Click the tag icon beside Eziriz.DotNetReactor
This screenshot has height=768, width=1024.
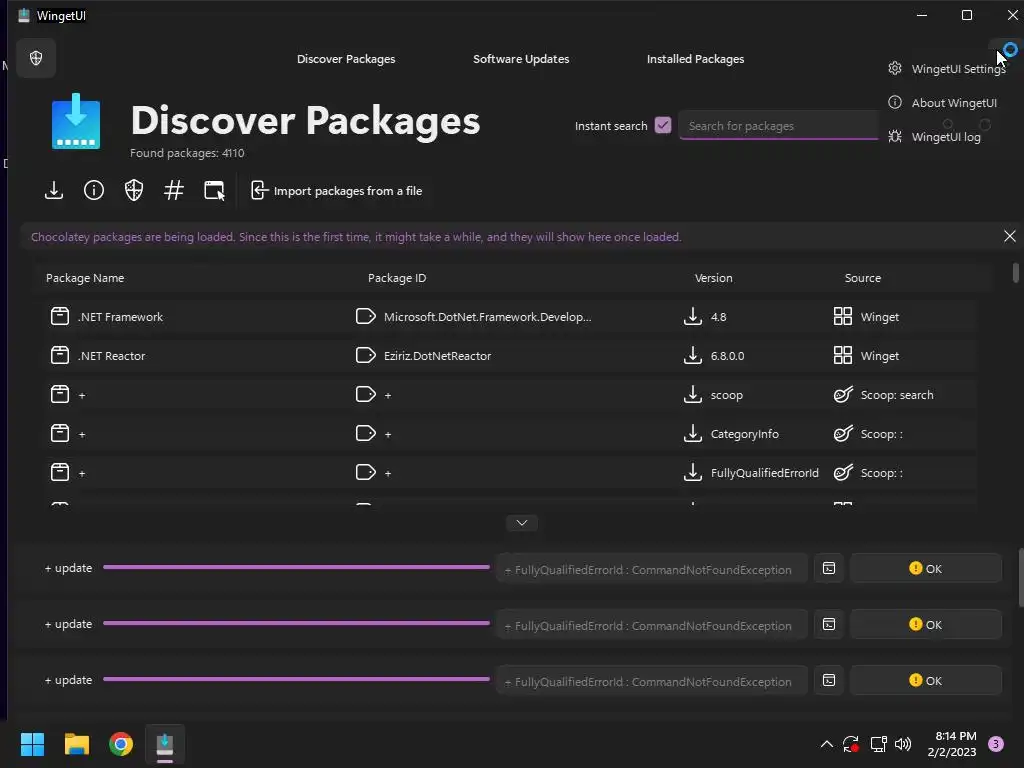coord(365,355)
